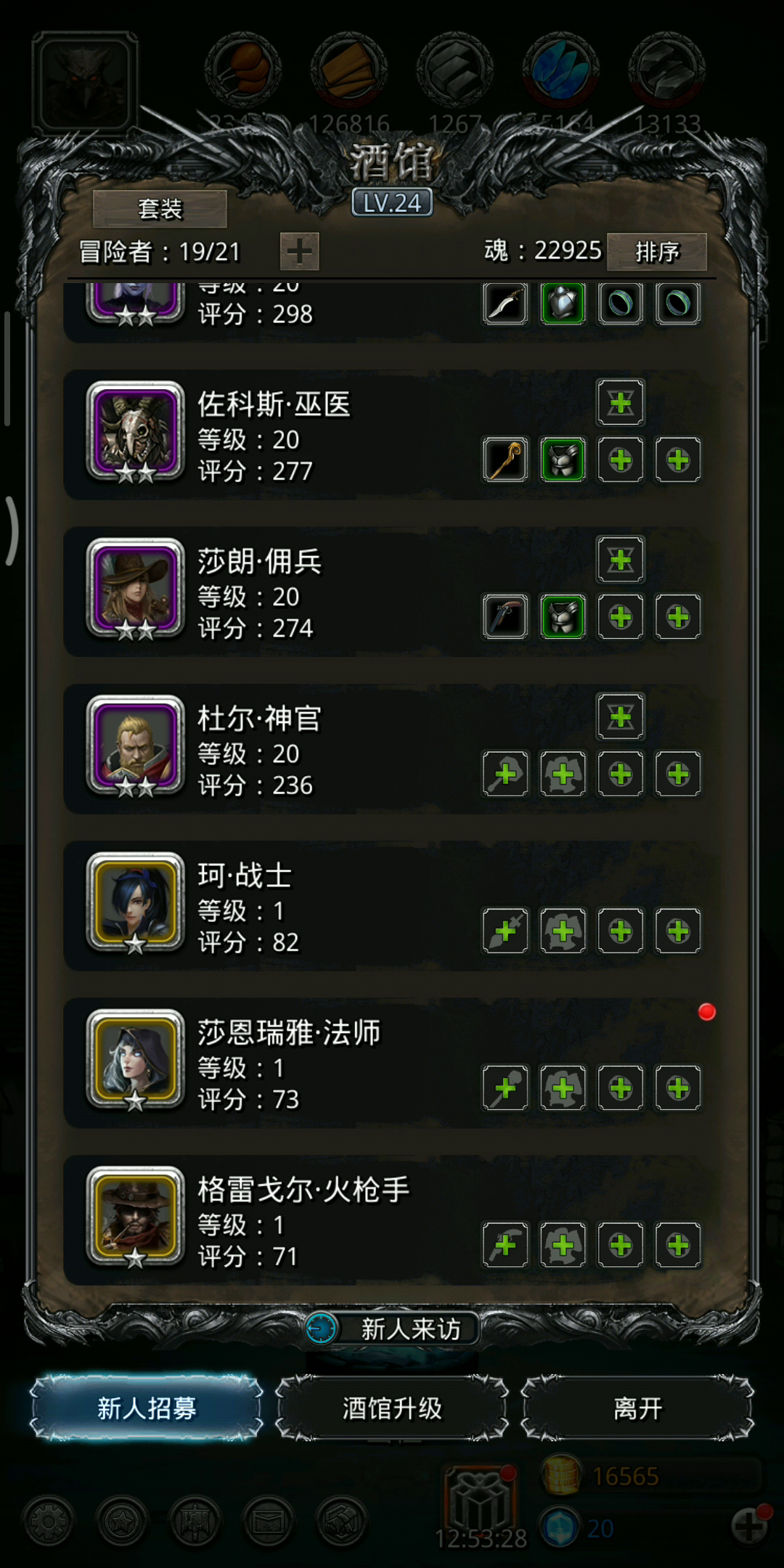This screenshot has height=1568, width=784.
Task: Add first ring to 莎恩瑞雅·法师
Action: pyautogui.click(x=621, y=1088)
